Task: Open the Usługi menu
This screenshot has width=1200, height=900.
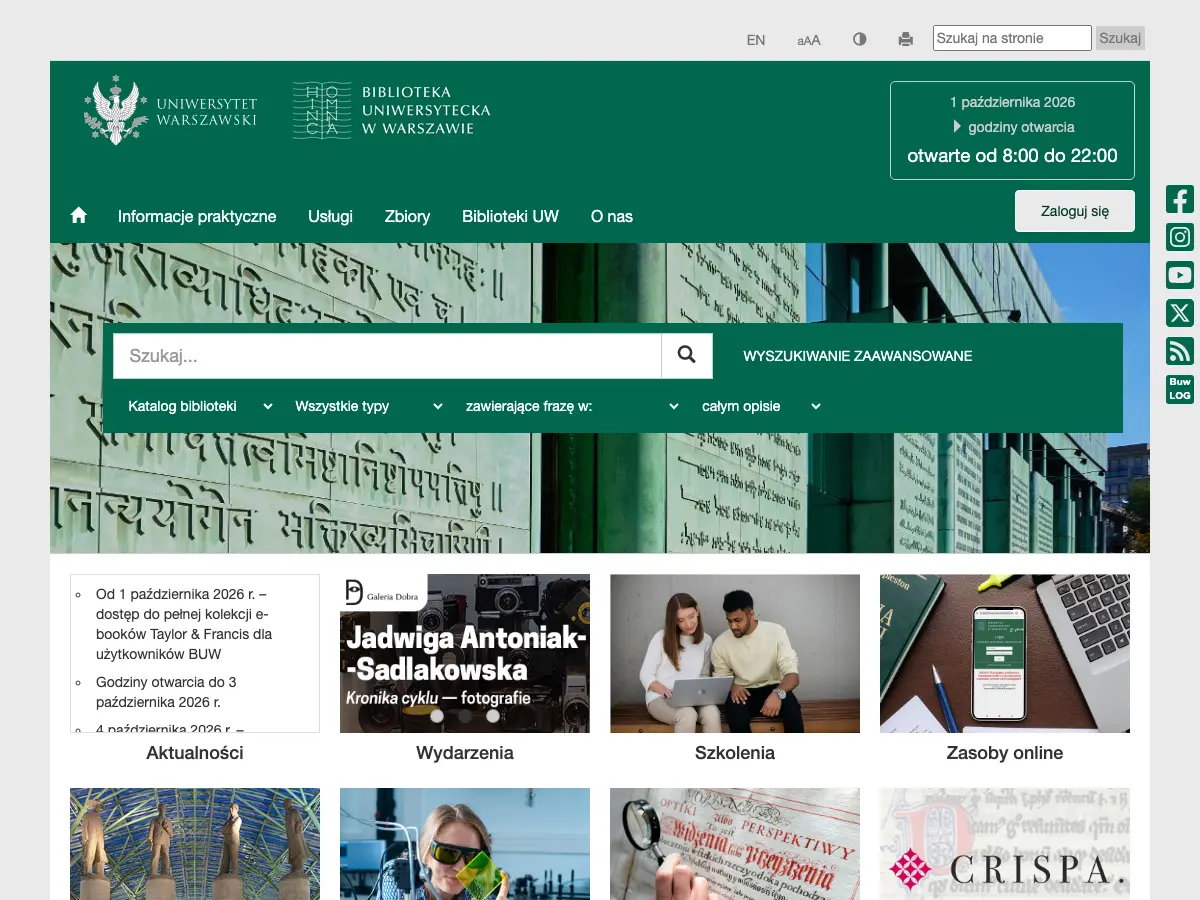Action: (x=330, y=216)
